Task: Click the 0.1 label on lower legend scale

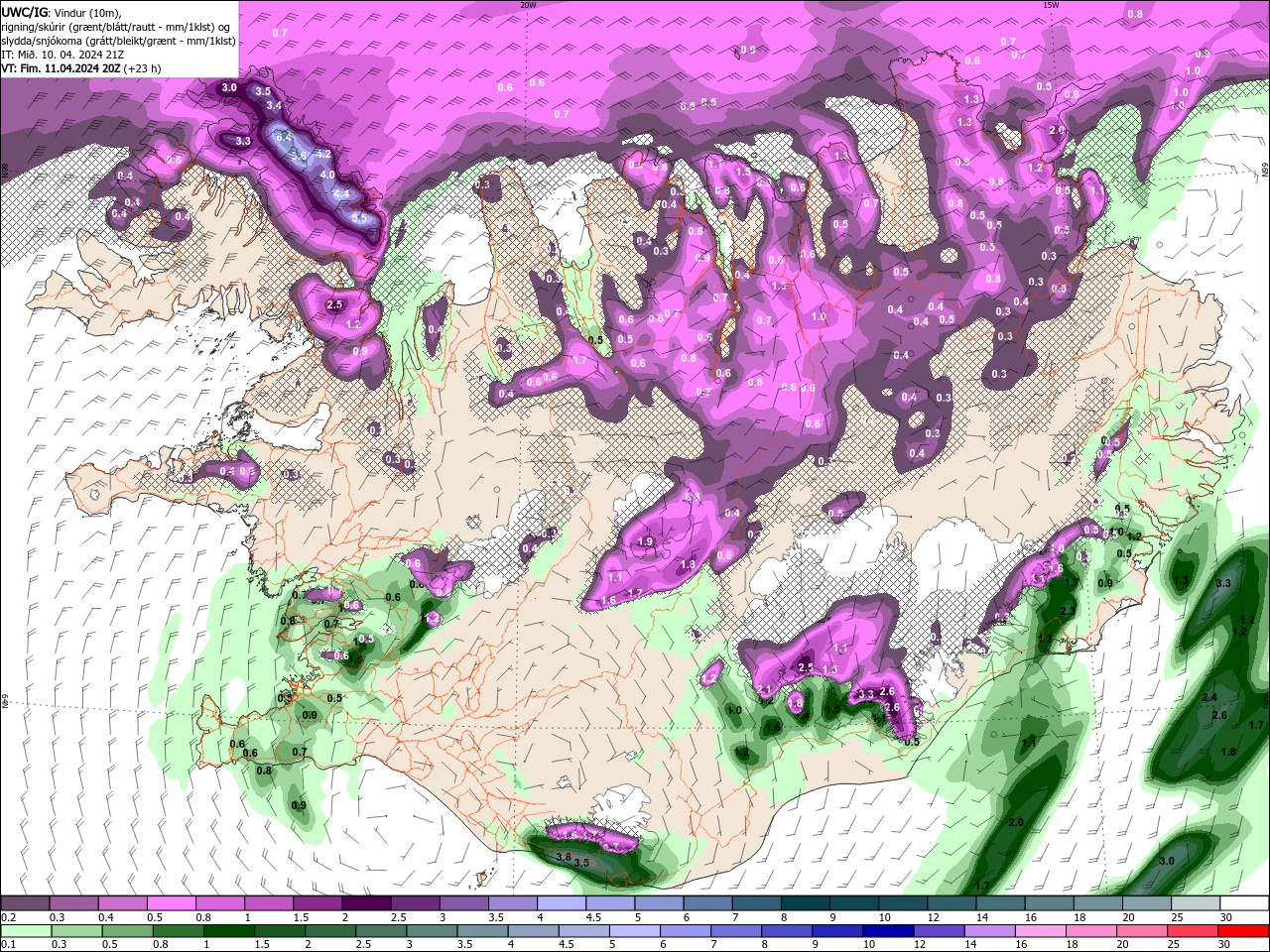Action: tap(9, 943)
